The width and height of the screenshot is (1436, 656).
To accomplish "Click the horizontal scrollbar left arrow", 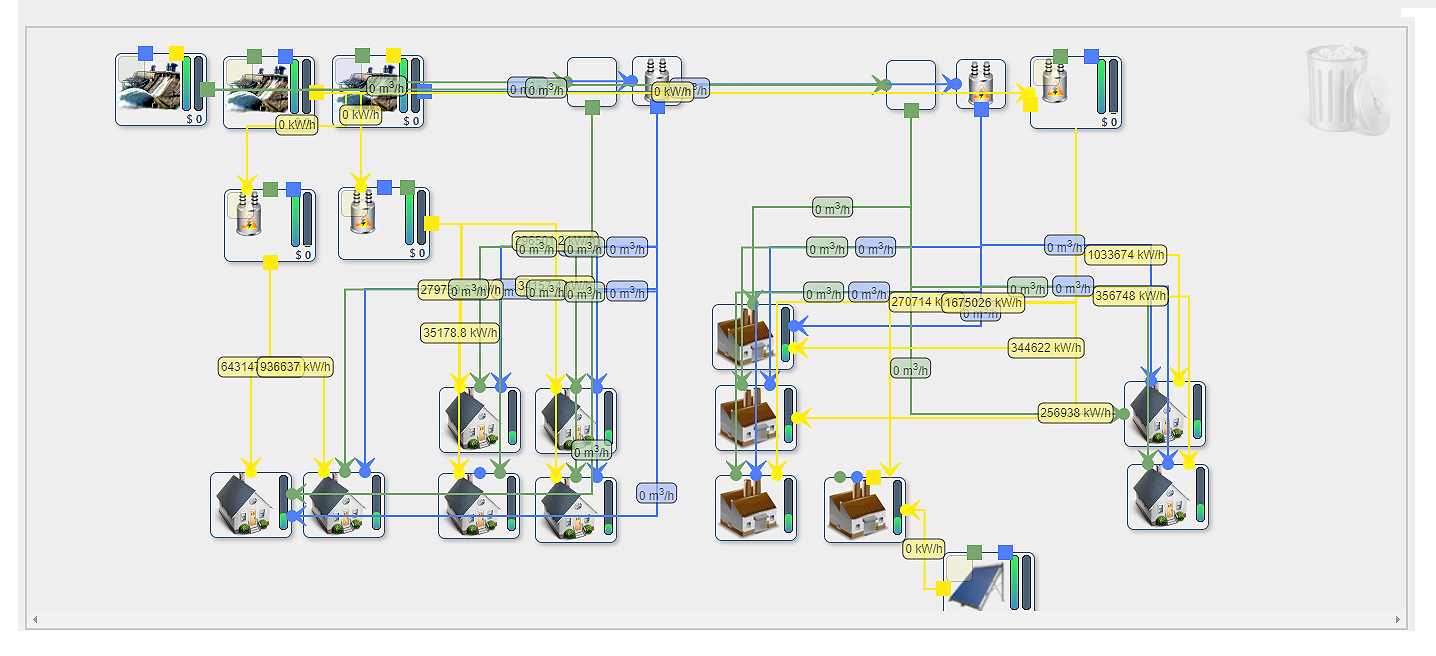I will point(35,620).
